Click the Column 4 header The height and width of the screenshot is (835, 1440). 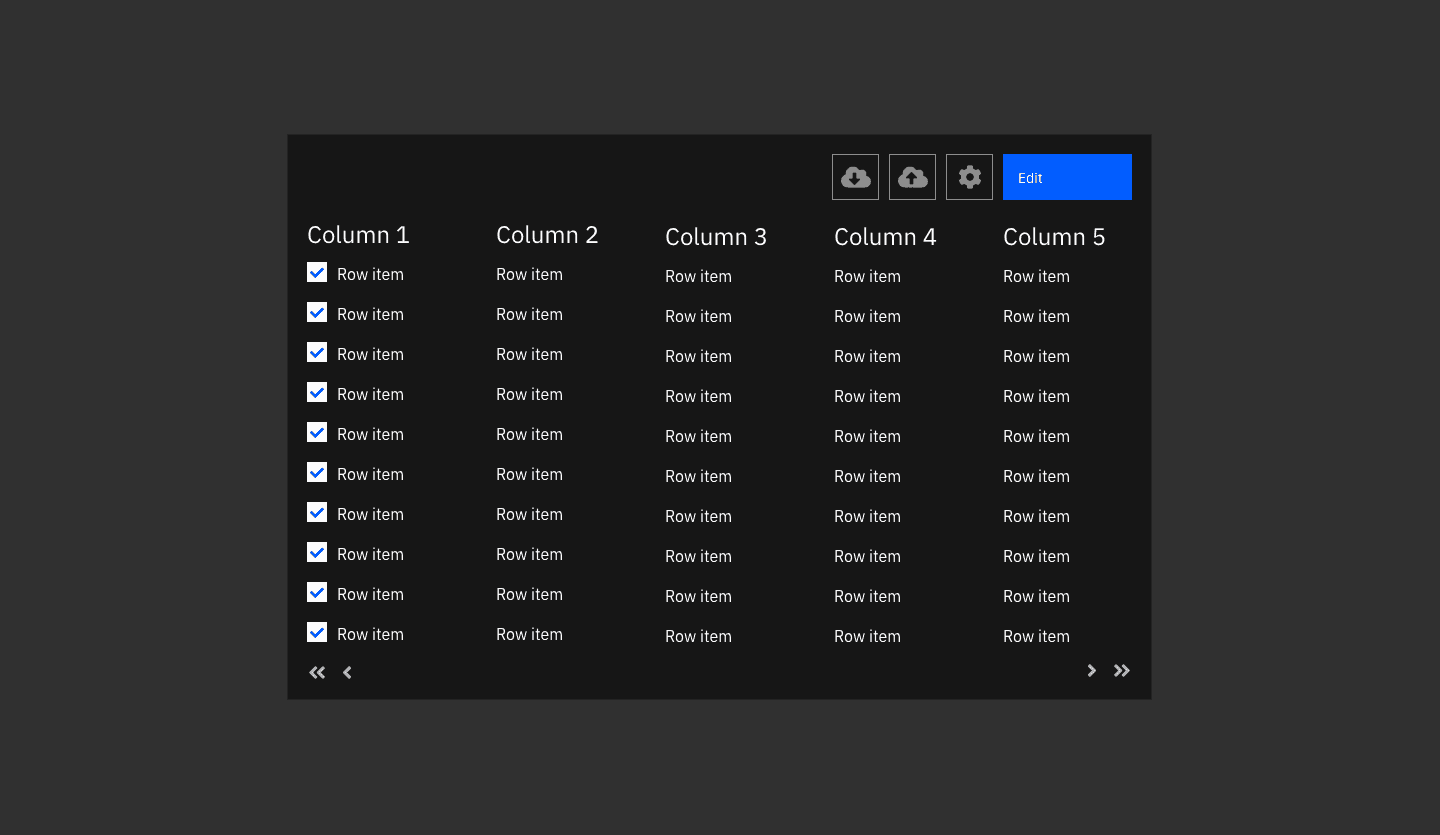[885, 237]
